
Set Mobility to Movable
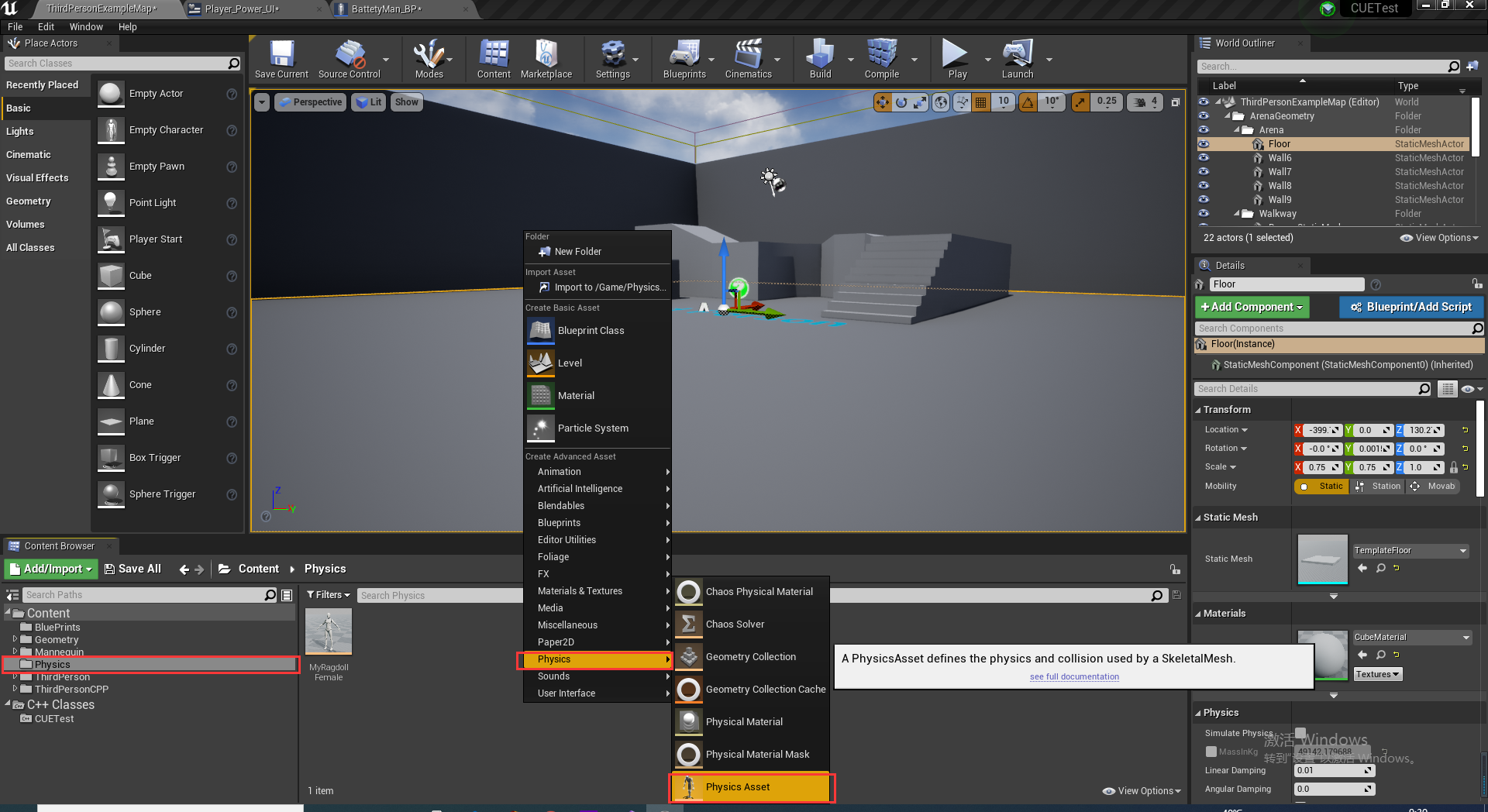[1433, 487]
